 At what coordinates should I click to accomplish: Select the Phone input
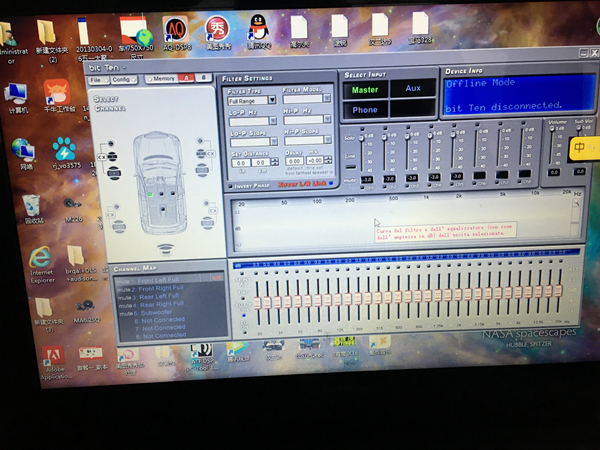tap(366, 110)
